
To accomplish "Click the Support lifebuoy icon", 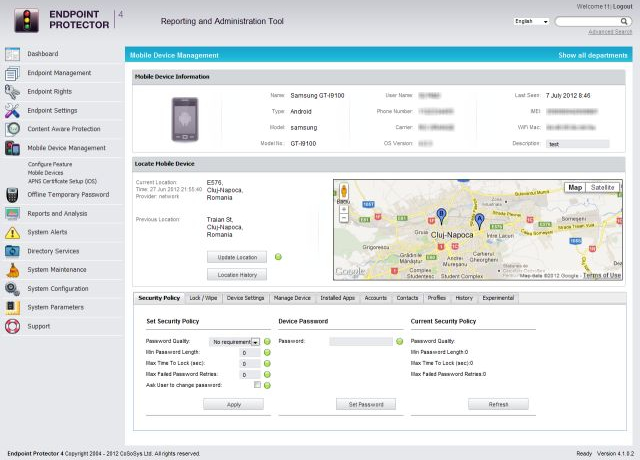I will (x=12, y=326).
